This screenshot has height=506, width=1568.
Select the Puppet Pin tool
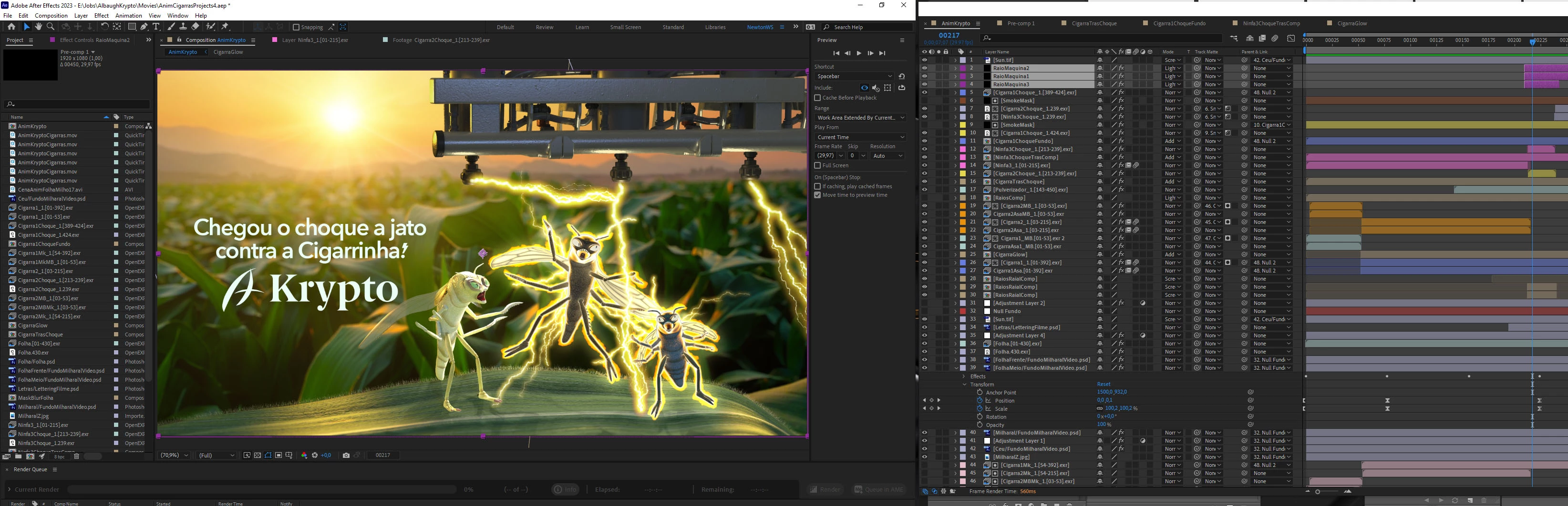[225, 27]
